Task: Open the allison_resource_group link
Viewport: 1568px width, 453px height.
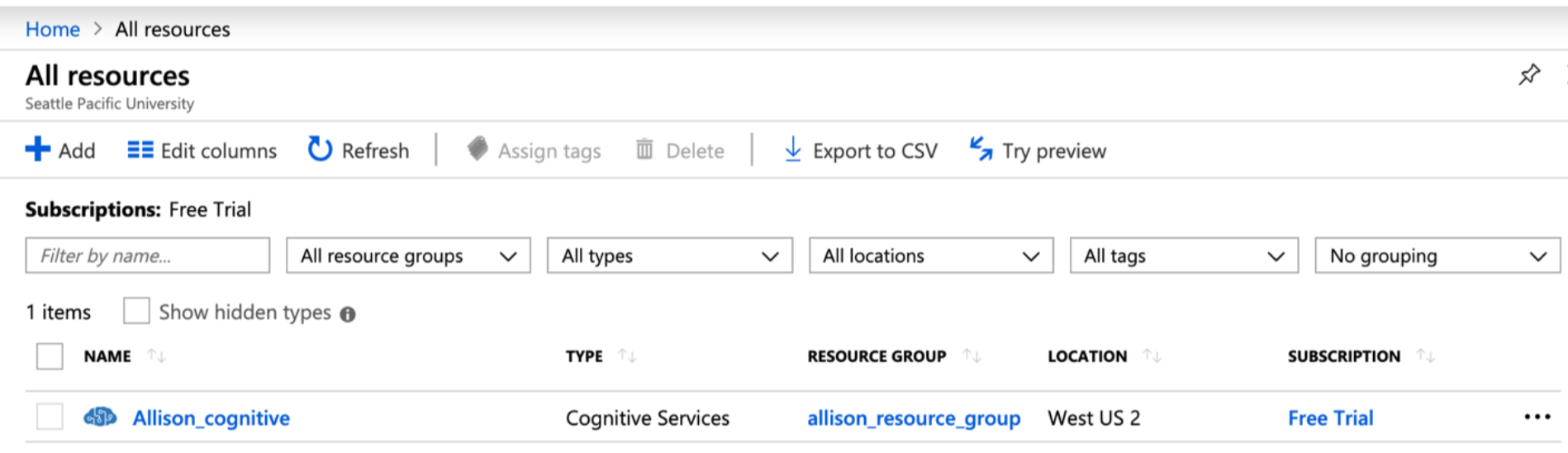Action: [914, 418]
